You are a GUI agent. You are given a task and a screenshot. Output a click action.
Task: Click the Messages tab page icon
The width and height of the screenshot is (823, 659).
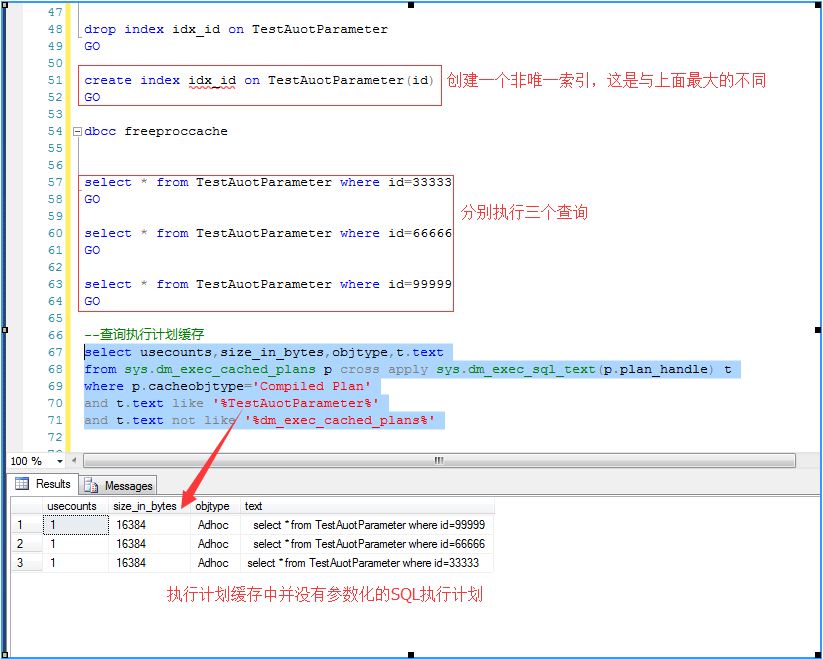[92, 485]
